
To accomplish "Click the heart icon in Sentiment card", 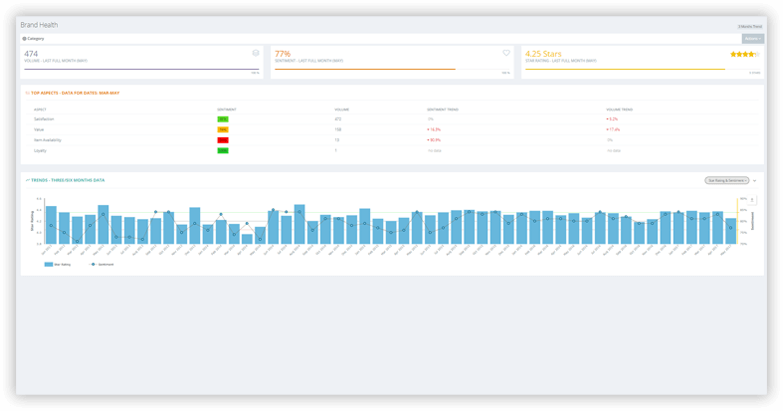I will click(506, 53).
